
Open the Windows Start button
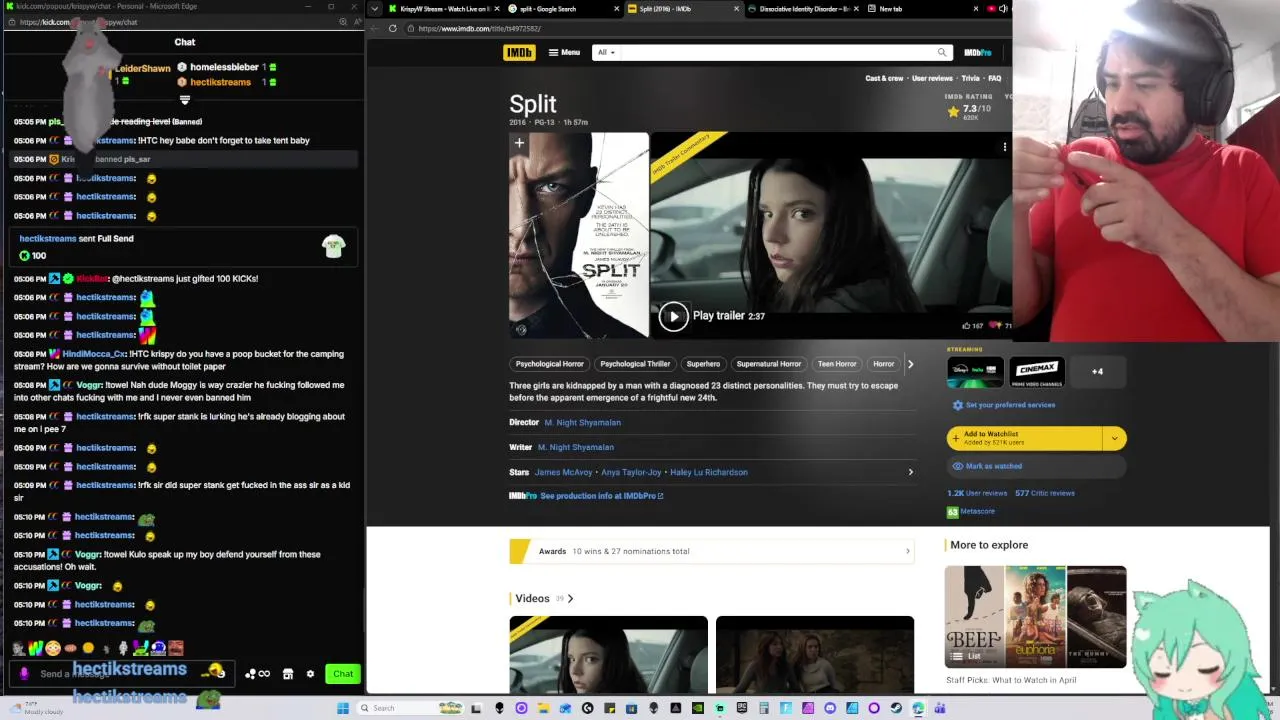pos(343,708)
